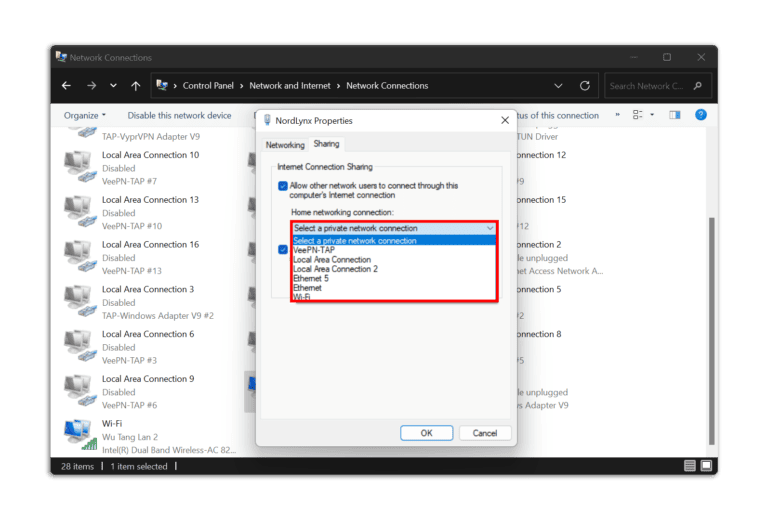Image resolution: width=768 pixels, height=520 pixels.
Task: Open recent locations chevron
Action: point(113,86)
